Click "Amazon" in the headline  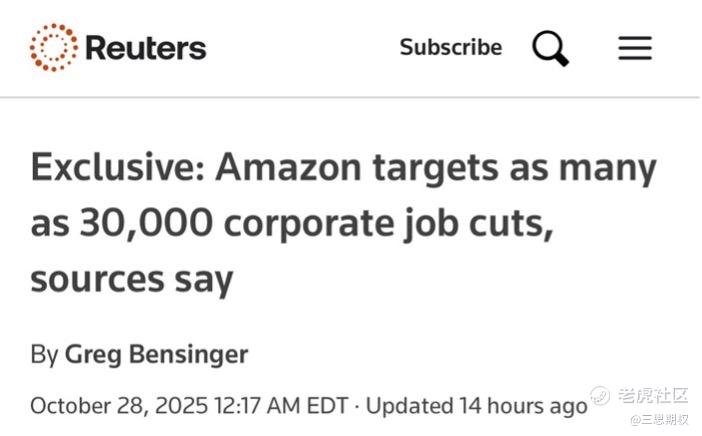tap(291, 167)
